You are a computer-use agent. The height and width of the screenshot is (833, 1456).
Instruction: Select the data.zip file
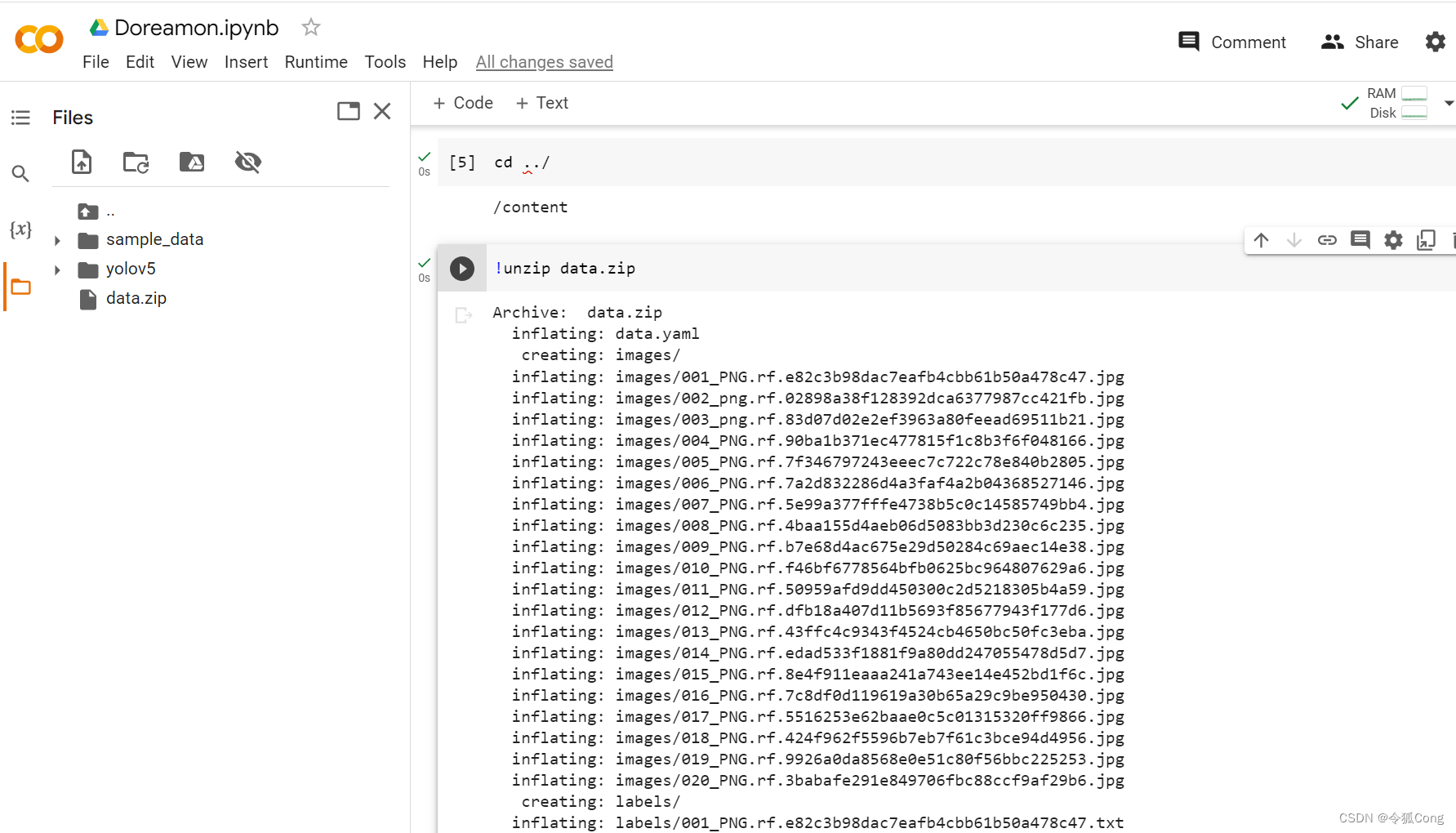[136, 298]
